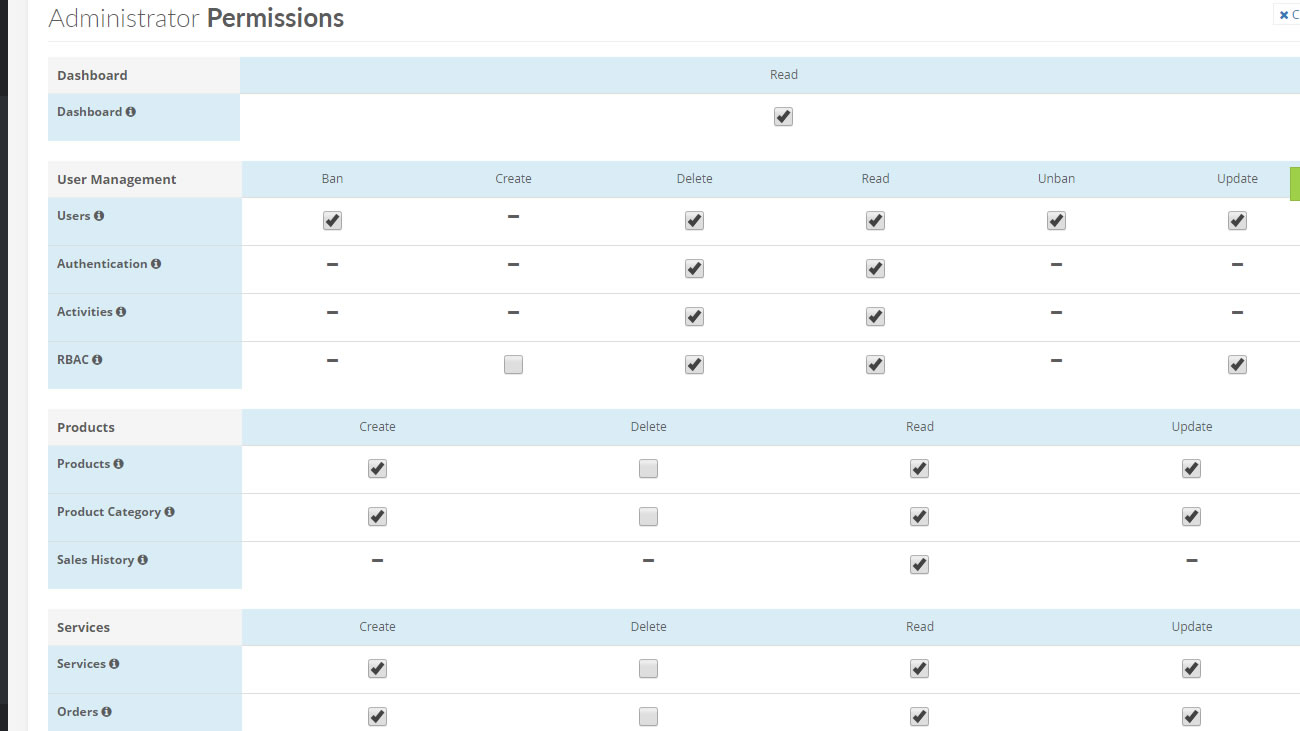Click the info icon next to Dashboard
This screenshot has width=1300, height=731.
coord(131,112)
